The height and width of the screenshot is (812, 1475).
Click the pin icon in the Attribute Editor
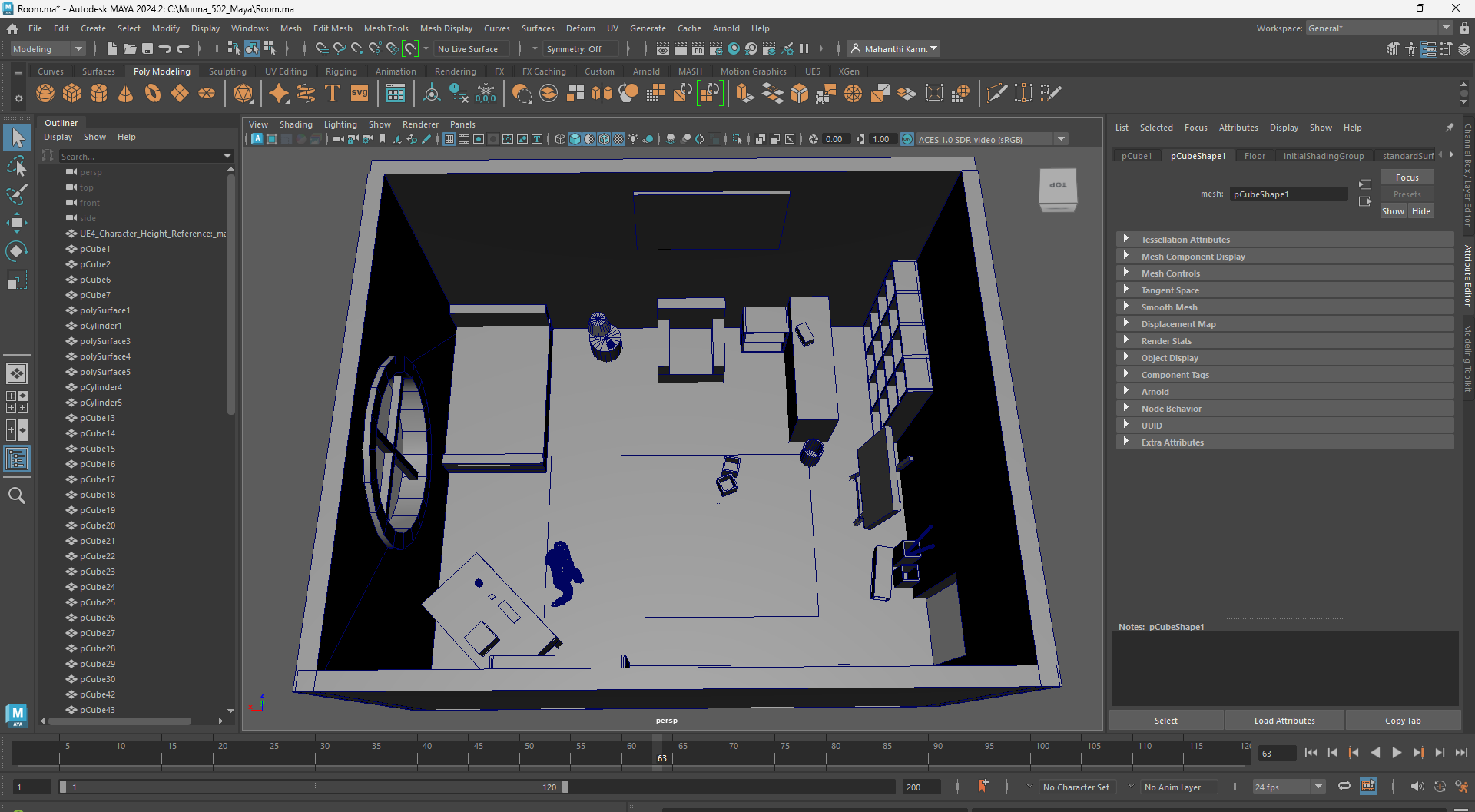coord(1450,128)
